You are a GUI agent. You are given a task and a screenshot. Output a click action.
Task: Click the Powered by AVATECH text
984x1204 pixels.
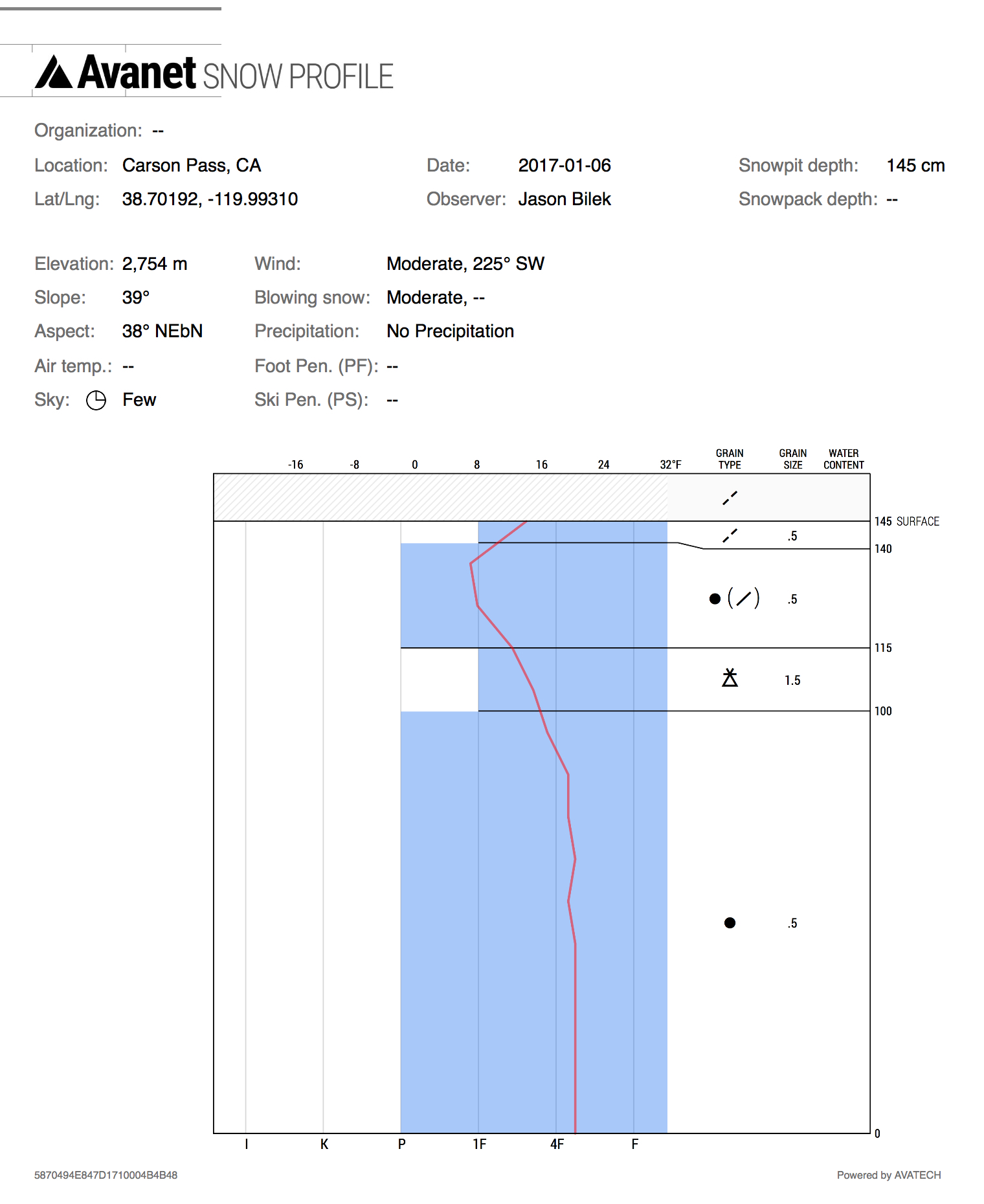pos(888,1175)
